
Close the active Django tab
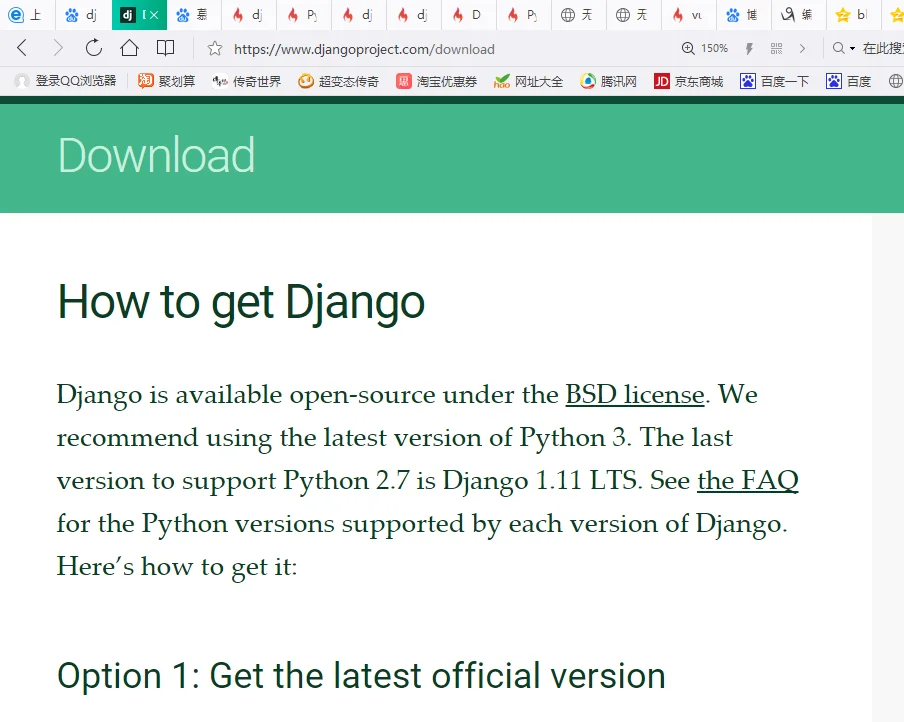(153, 15)
